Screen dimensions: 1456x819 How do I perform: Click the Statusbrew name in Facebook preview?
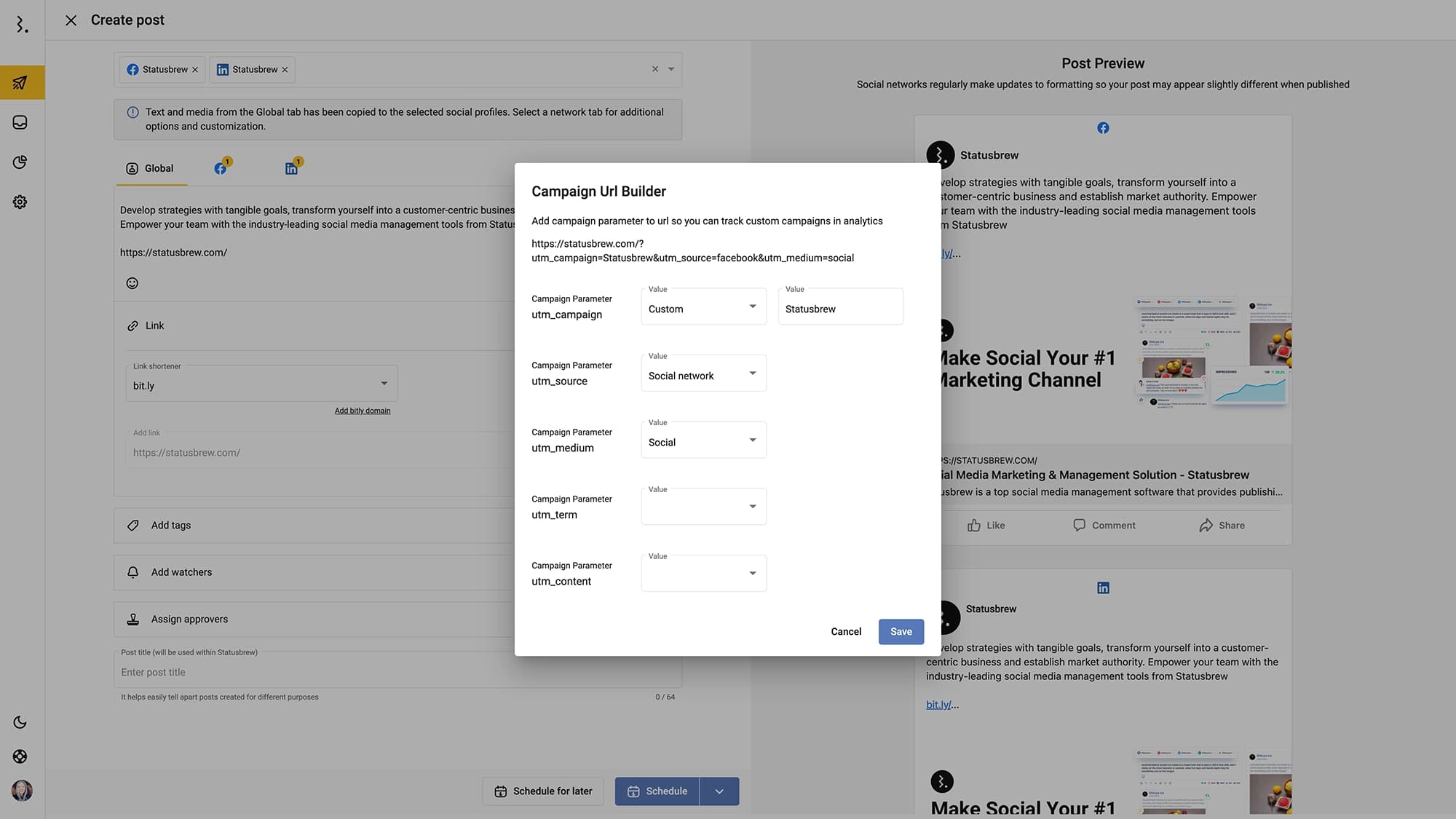989,155
